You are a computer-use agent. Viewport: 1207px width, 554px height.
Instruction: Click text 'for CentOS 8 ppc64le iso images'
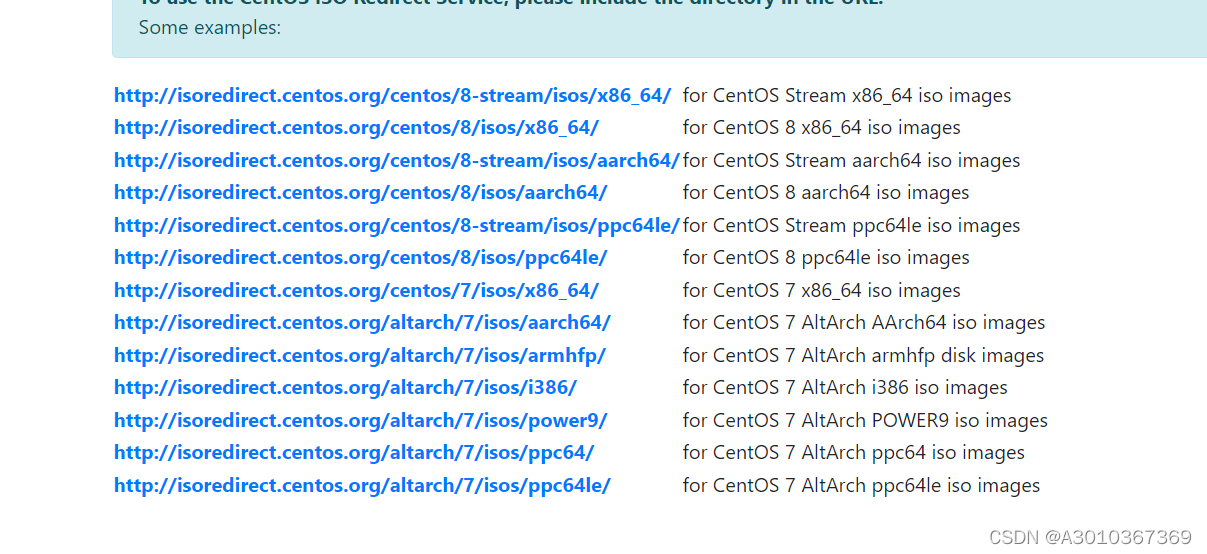tap(826, 258)
